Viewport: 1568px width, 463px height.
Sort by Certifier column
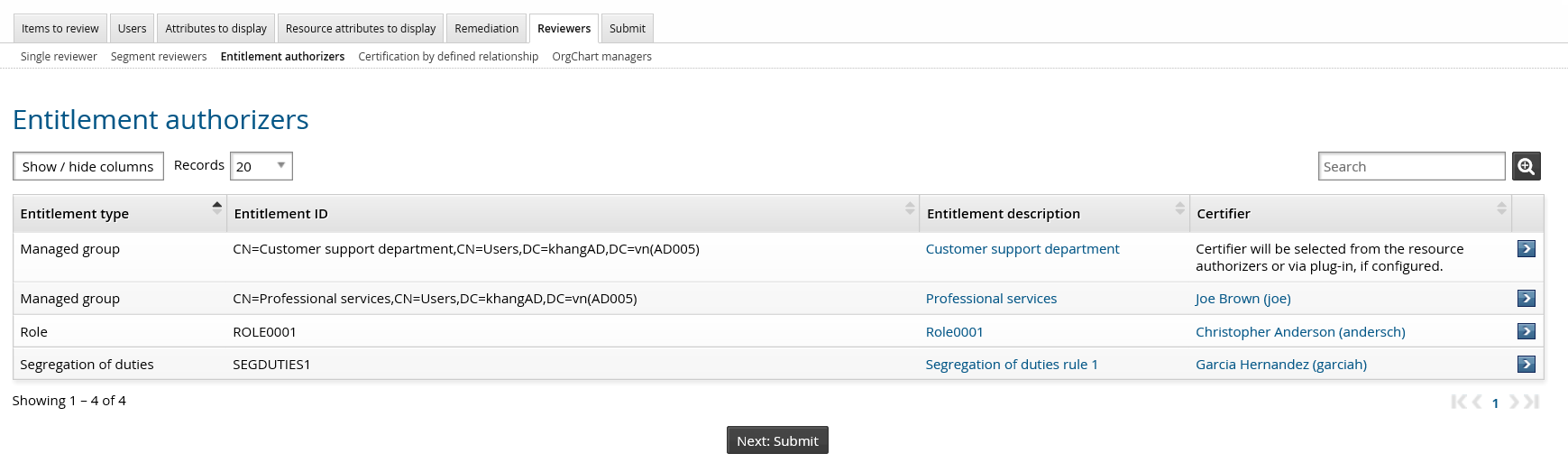coord(1500,208)
